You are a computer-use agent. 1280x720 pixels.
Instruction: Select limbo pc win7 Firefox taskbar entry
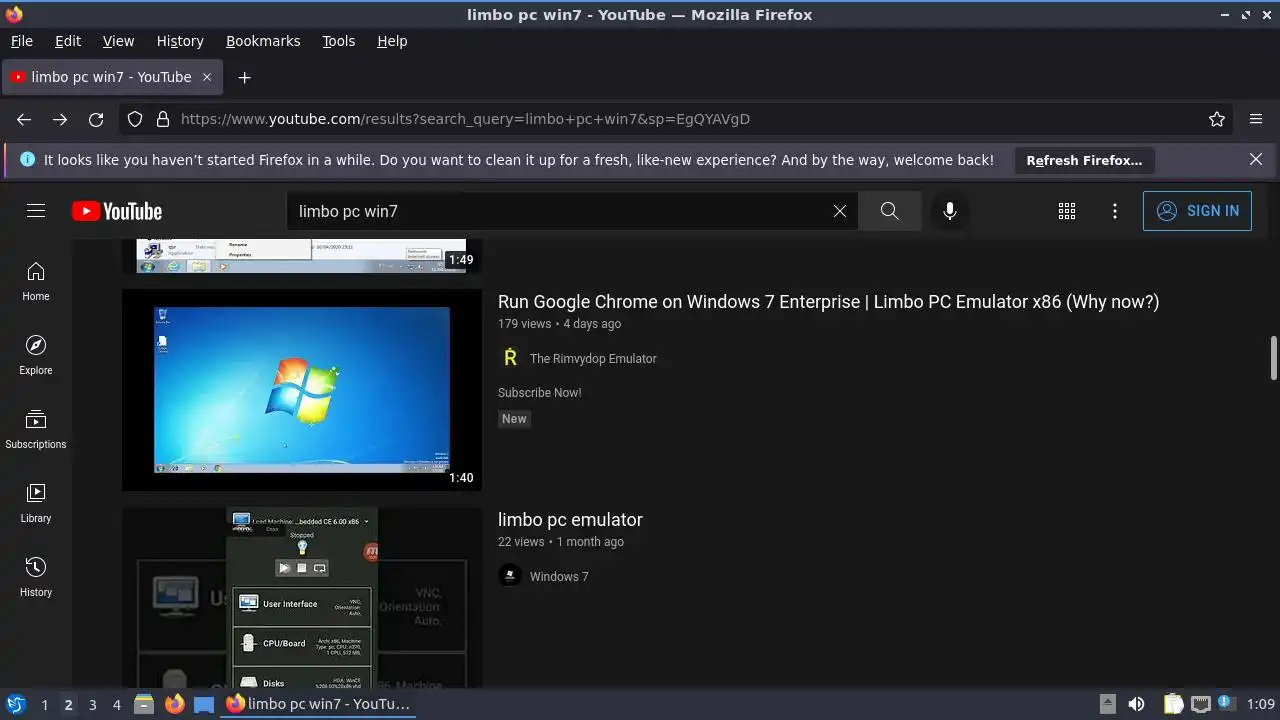tap(318, 704)
